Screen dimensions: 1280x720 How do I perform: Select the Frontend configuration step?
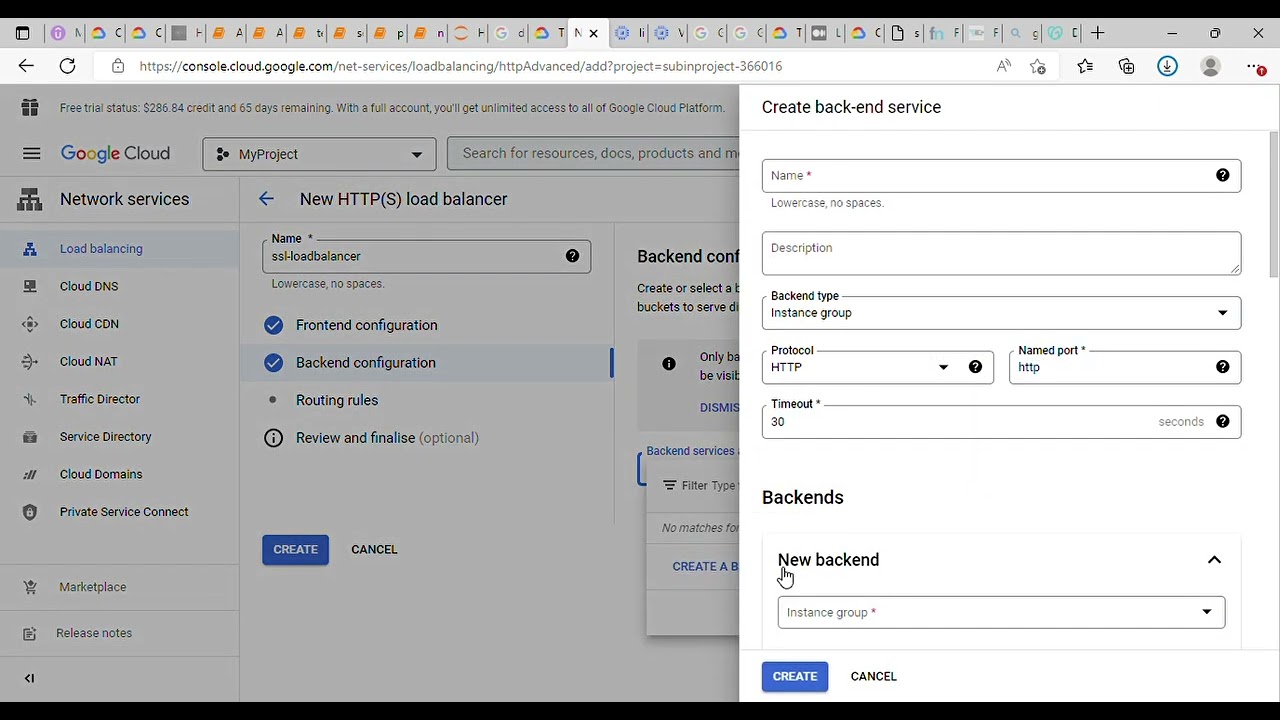pos(367,325)
